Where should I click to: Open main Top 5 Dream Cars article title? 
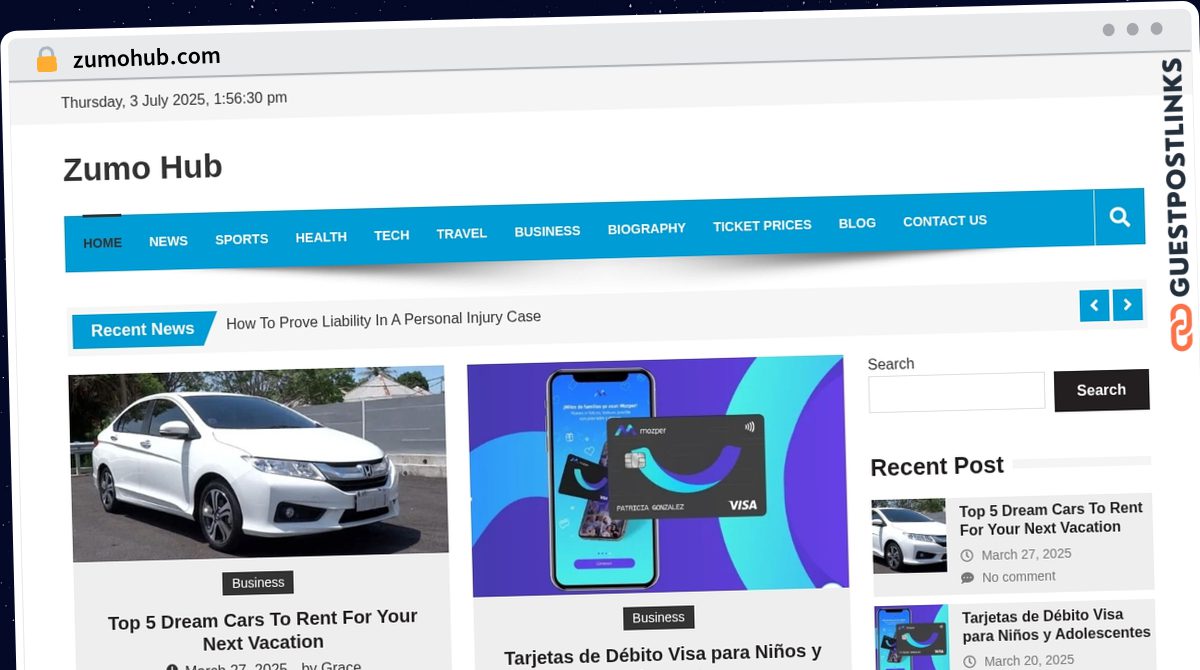[263, 630]
